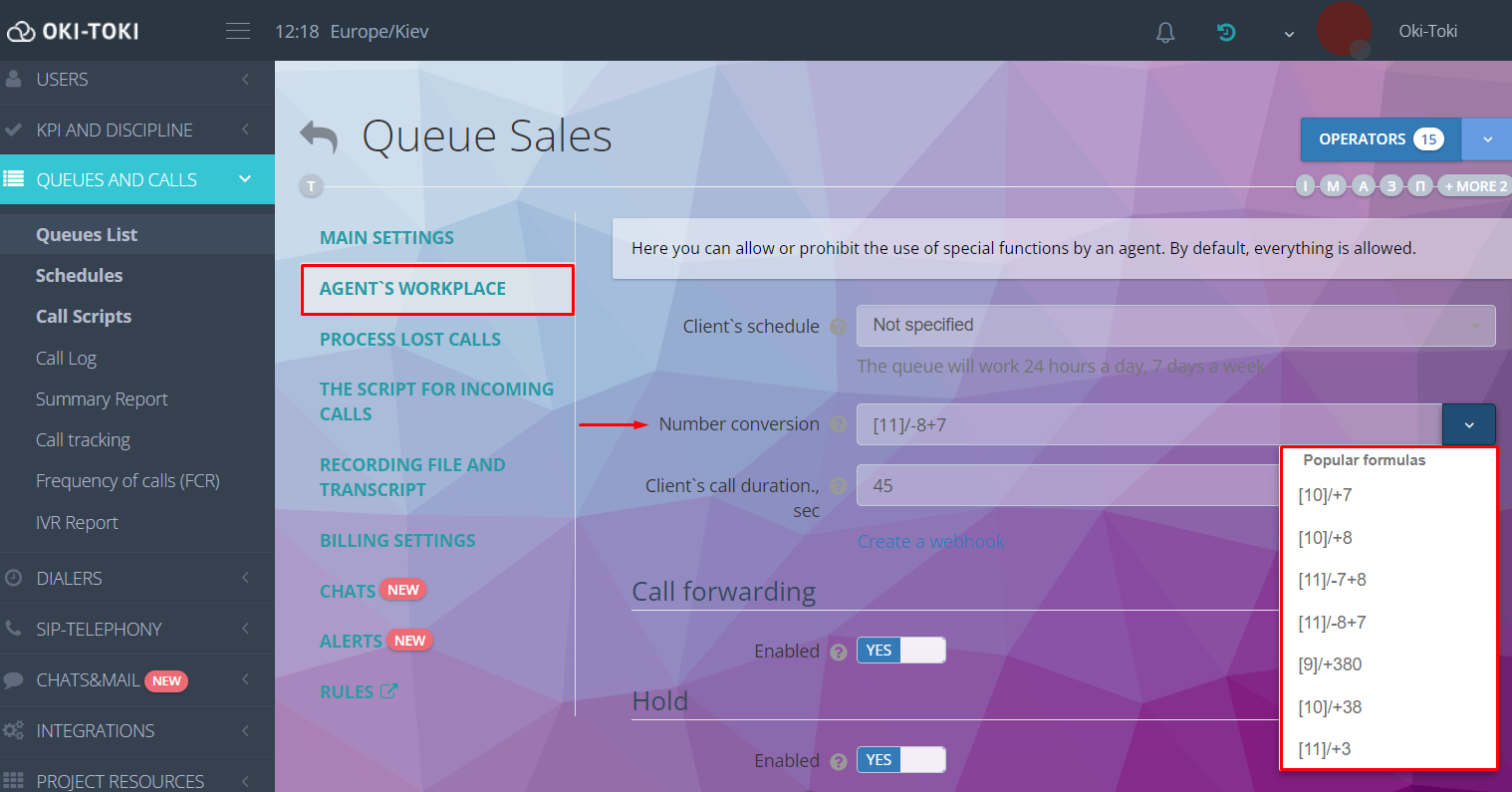Click the user avatar picture
Image resolution: width=1512 pixels, height=792 pixels.
tap(1344, 30)
